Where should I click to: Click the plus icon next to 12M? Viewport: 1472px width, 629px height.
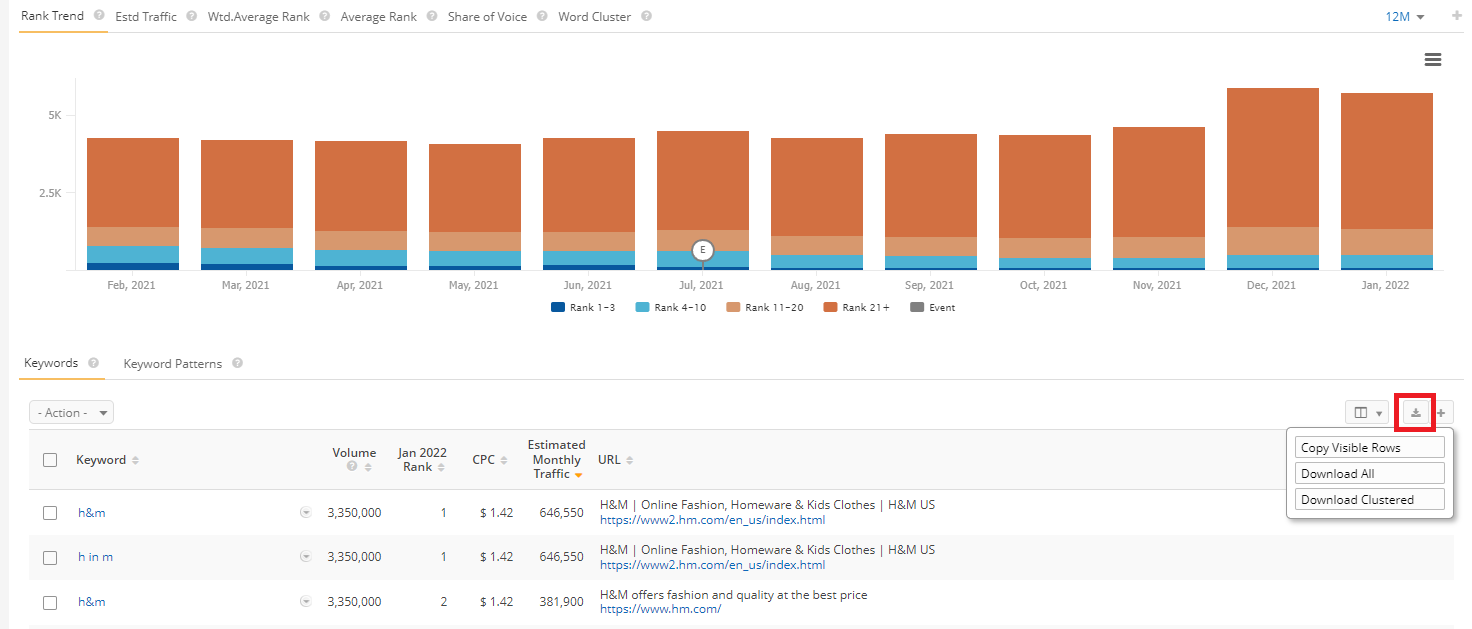coord(1456,17)
